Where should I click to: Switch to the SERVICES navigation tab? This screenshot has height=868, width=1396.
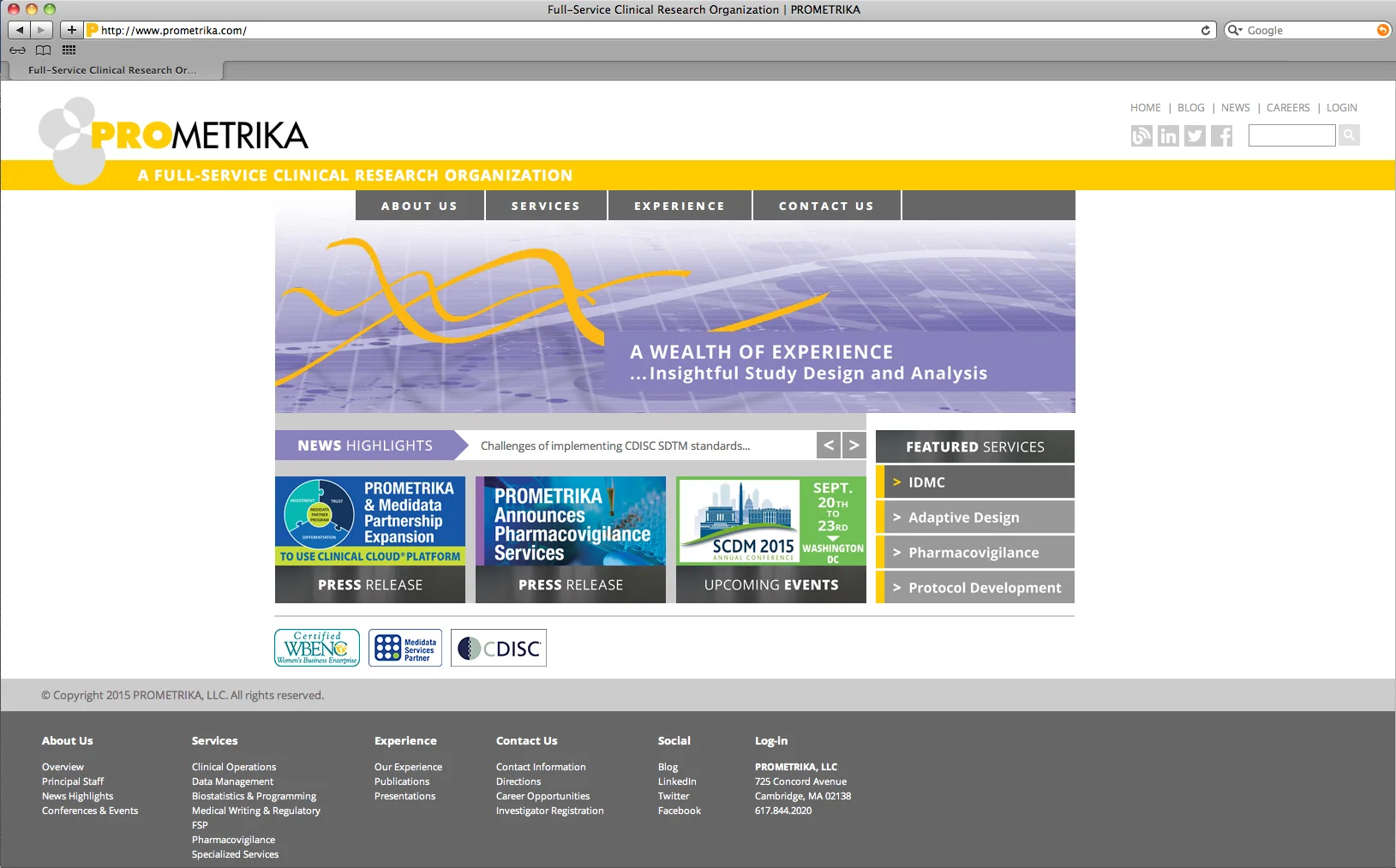click(545, 205)
